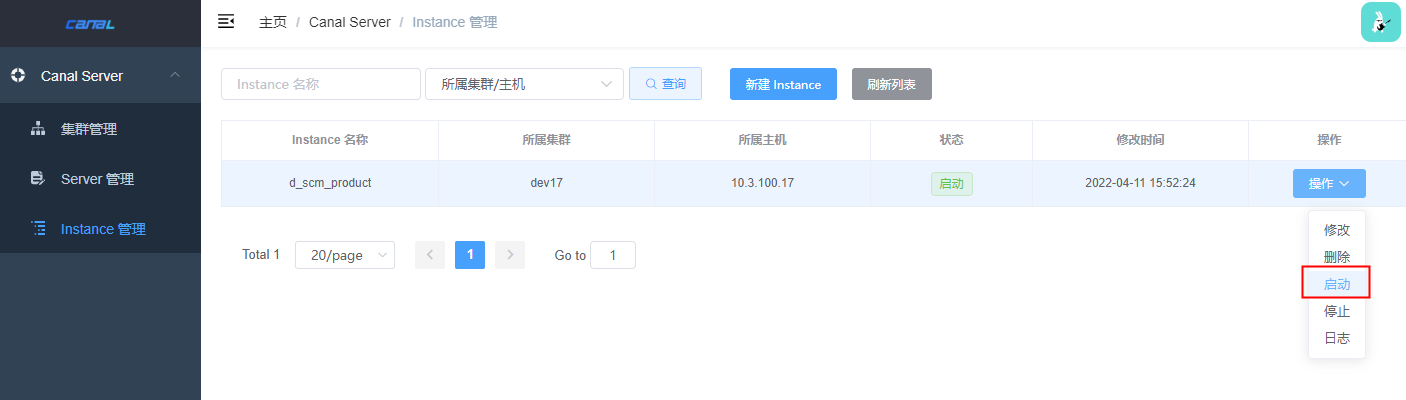
Task: Click the user avatar in top right
Action: 1380,22
